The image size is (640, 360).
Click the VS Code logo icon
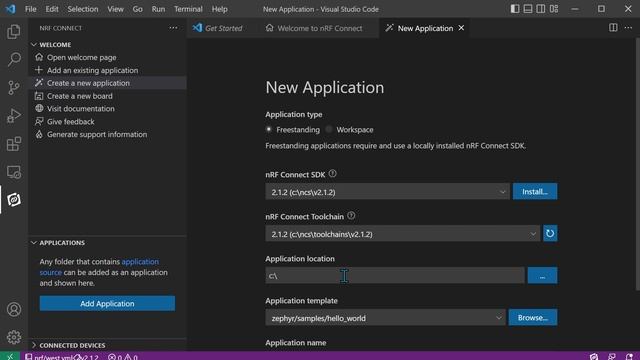coord(11,9)
